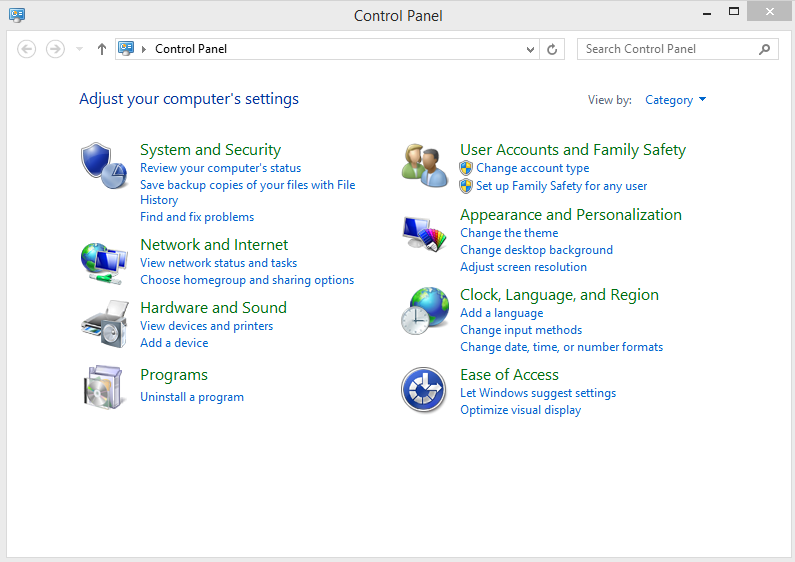
Task: Open the Ease of Access icon
Action: pos(423,390)
